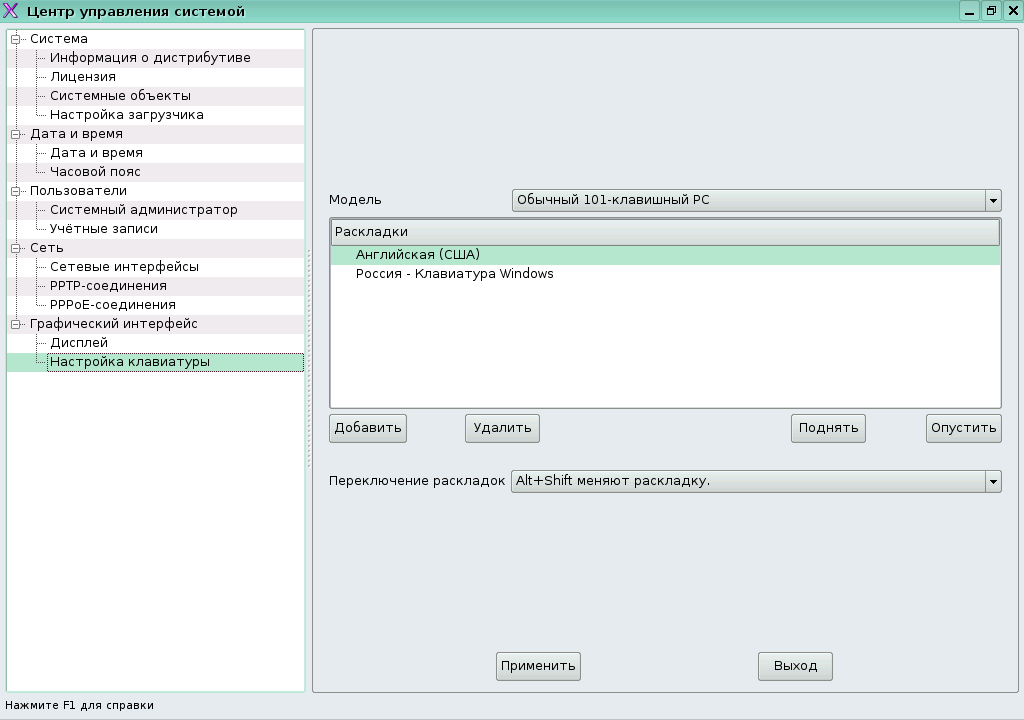Viewport: 1024px width, 720px height.
Task: Open Информация о дистрибутиве in tree
Action: (x=150, y=58)
